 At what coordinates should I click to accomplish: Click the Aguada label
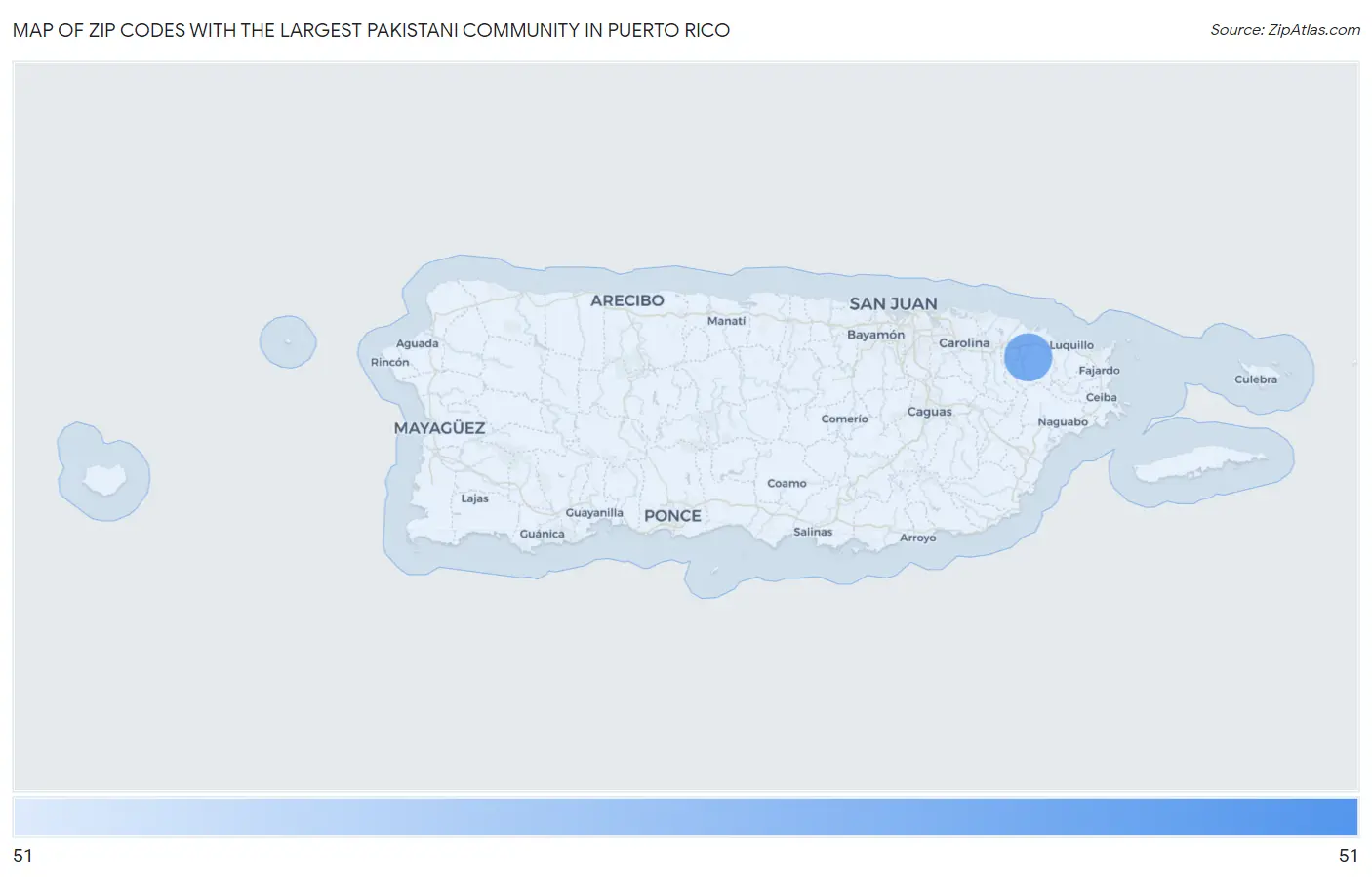pyautogui.click(x=417, y=344)
